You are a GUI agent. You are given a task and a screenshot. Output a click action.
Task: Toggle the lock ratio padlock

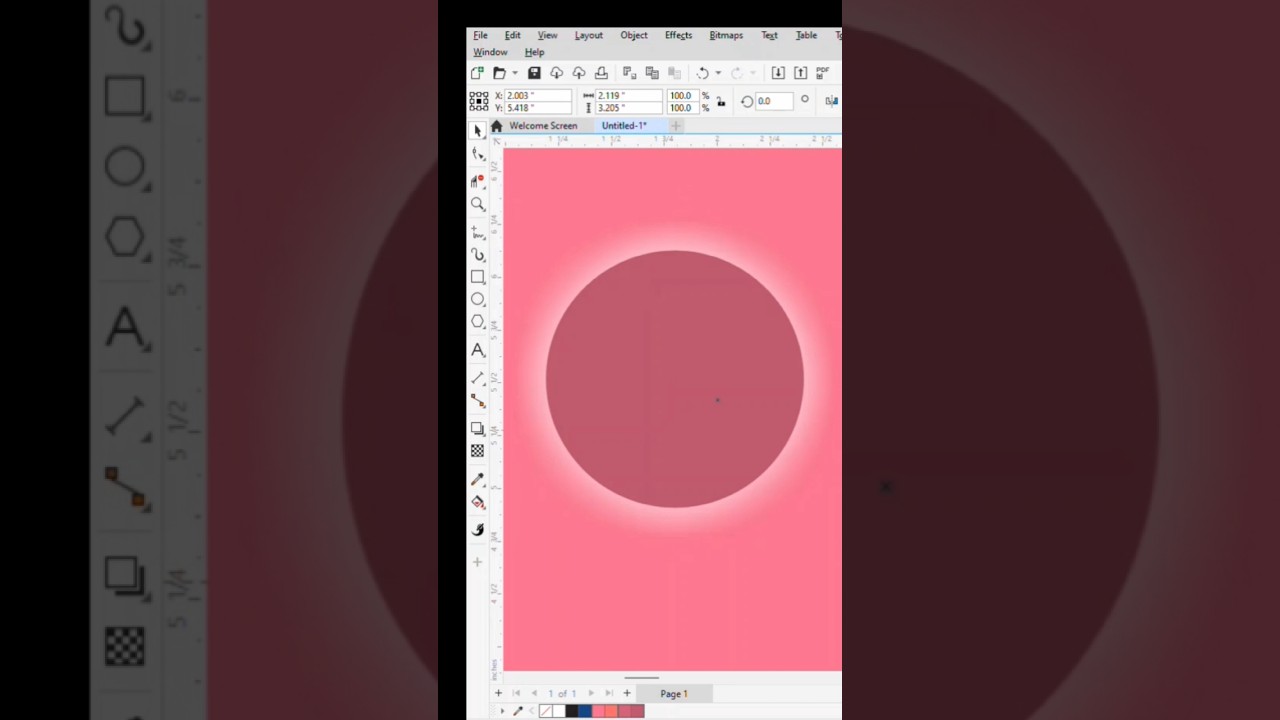coord(721,101)
